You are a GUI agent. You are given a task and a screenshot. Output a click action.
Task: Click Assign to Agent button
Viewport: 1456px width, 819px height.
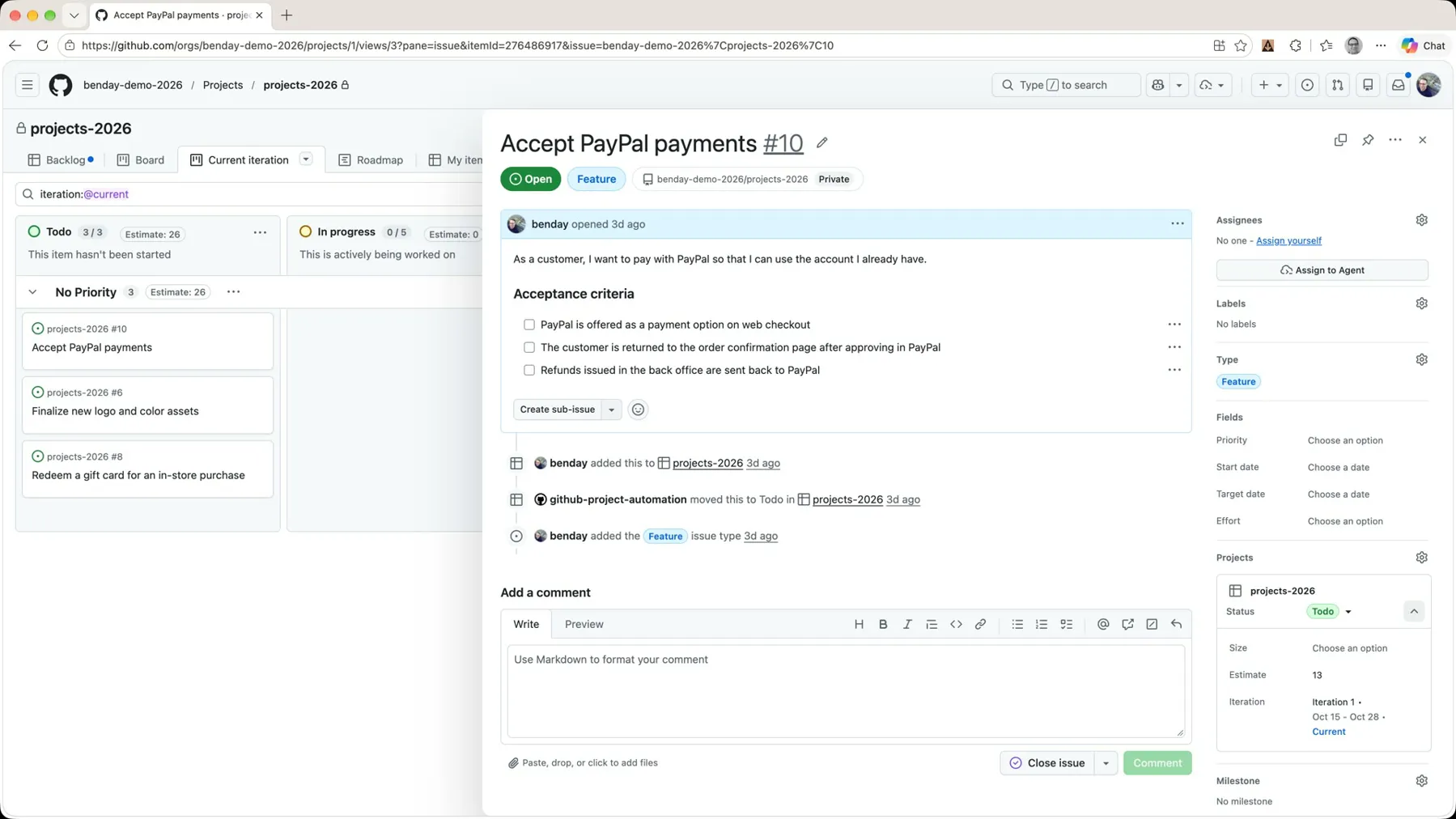click(x=1322, y=270)
